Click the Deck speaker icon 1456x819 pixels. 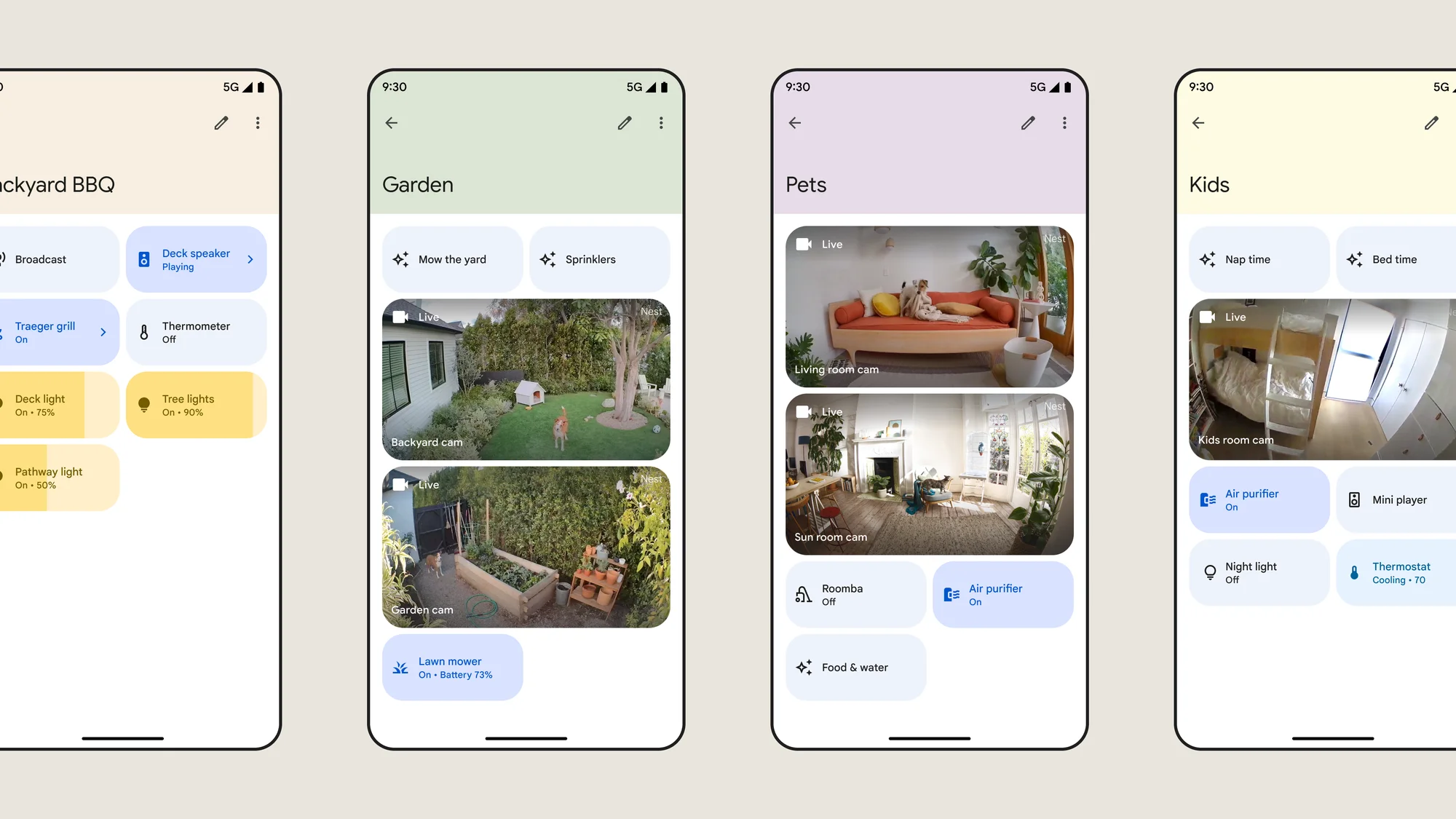tap(143, 259)
